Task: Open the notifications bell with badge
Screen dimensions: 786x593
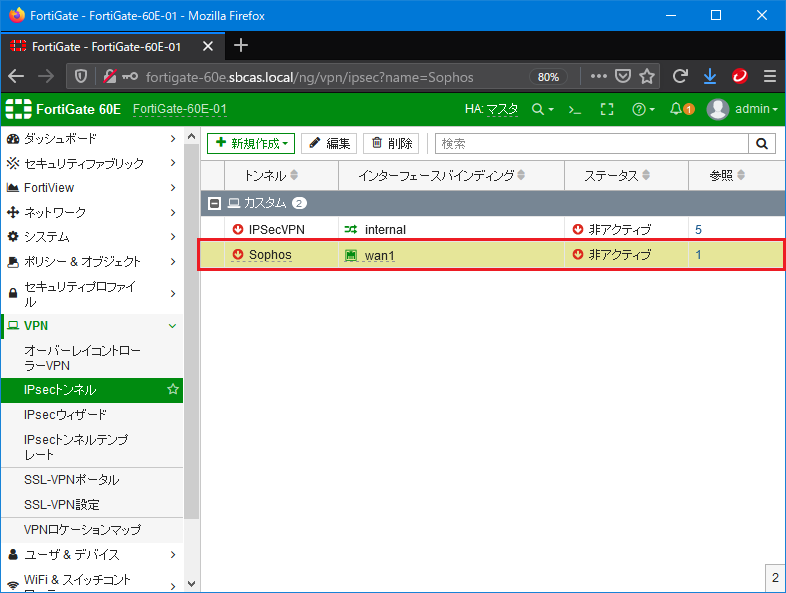Action: 682,109
